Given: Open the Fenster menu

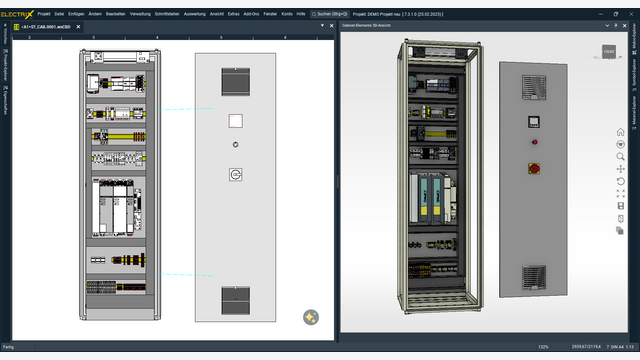Looking at the screenshot, I should click(x=270, y=14).
